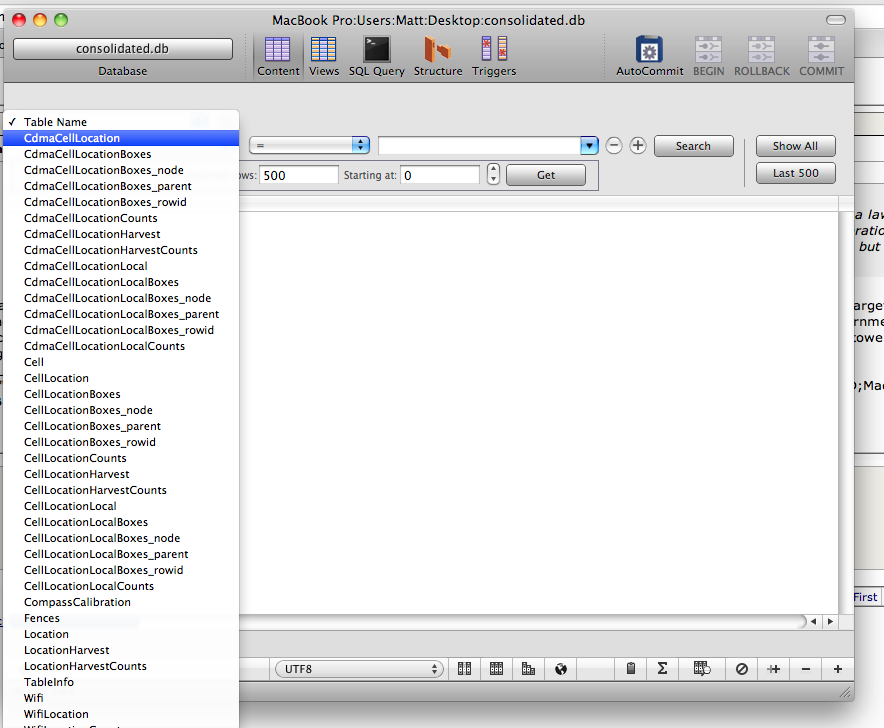Click the consolidated.db database button
884x728 pixels.
click(x=122, y=48)
